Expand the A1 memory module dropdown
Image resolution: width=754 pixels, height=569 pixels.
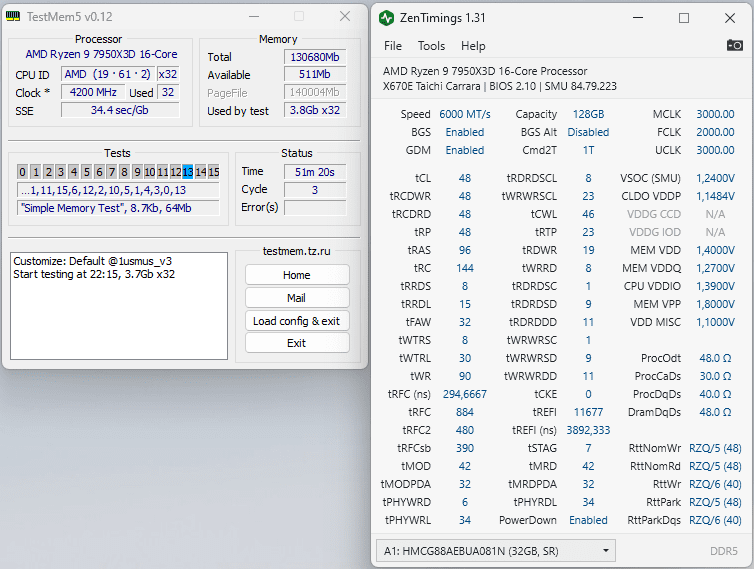(x=496, y=551)
